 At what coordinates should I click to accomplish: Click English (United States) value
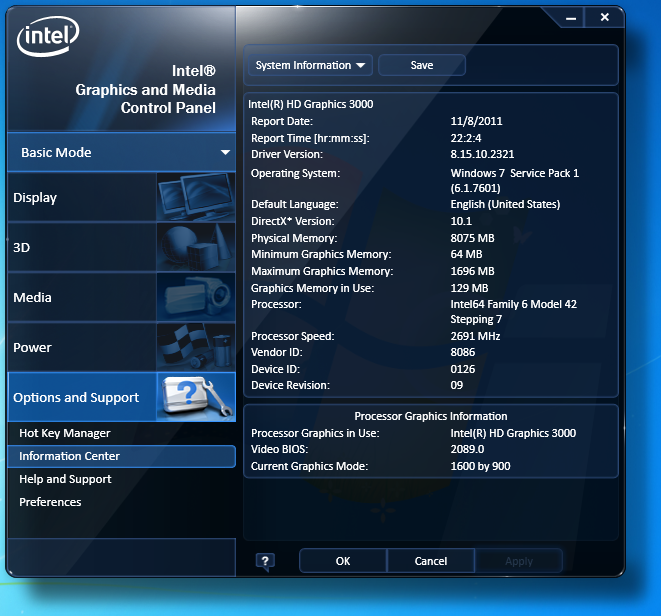click(505, 204)
